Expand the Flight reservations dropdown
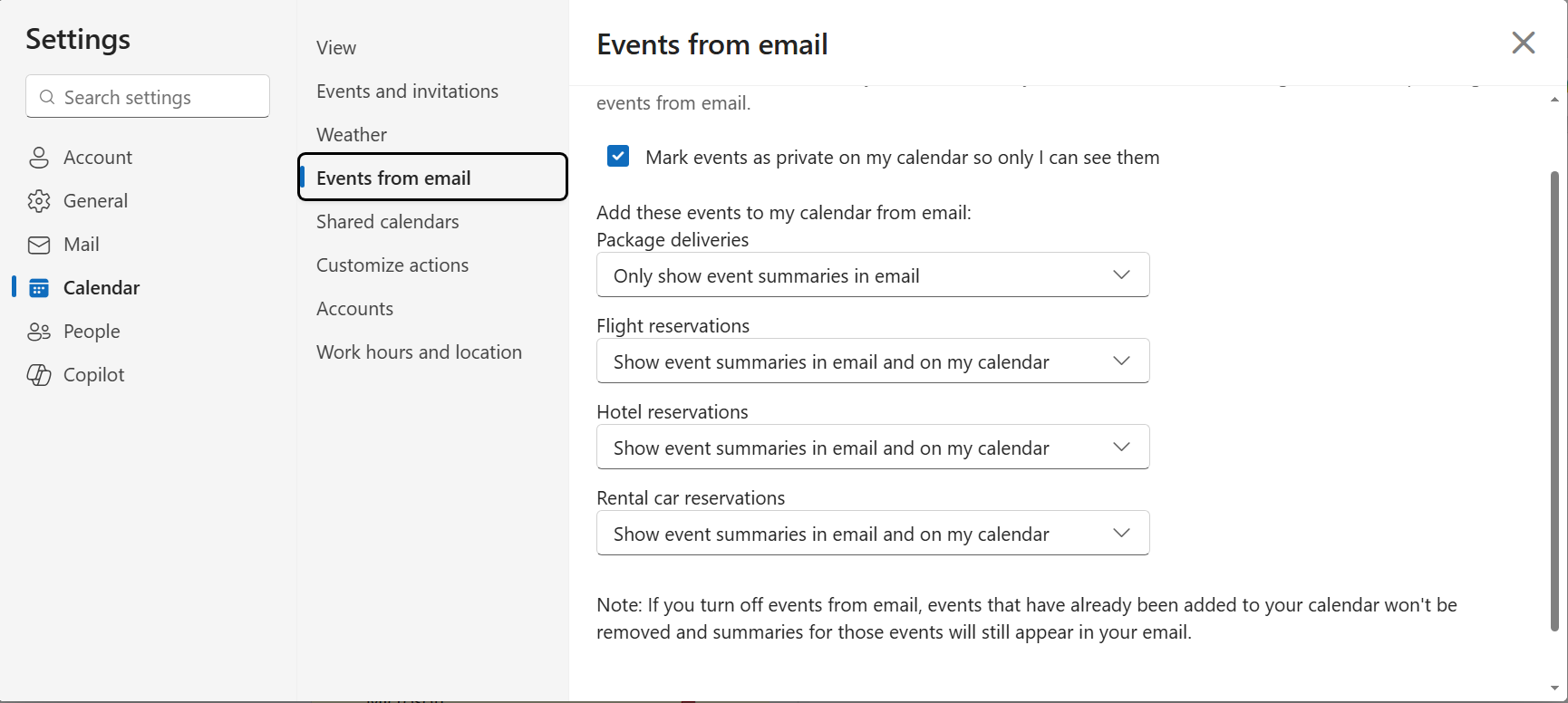The width and height of the screenshot is (1568, 703). 872,361
